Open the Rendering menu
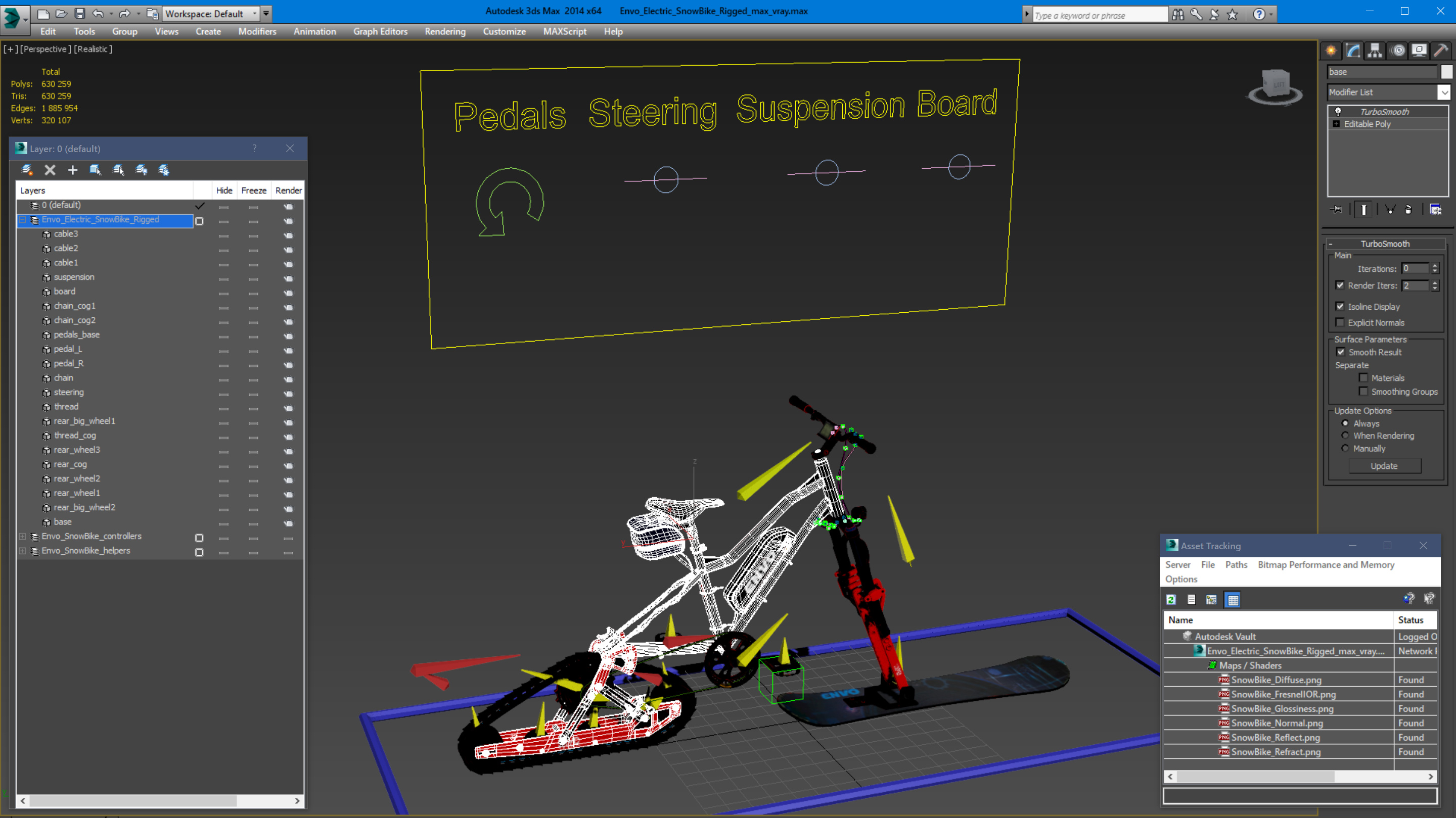1456x818 pixels. [445, 32]
